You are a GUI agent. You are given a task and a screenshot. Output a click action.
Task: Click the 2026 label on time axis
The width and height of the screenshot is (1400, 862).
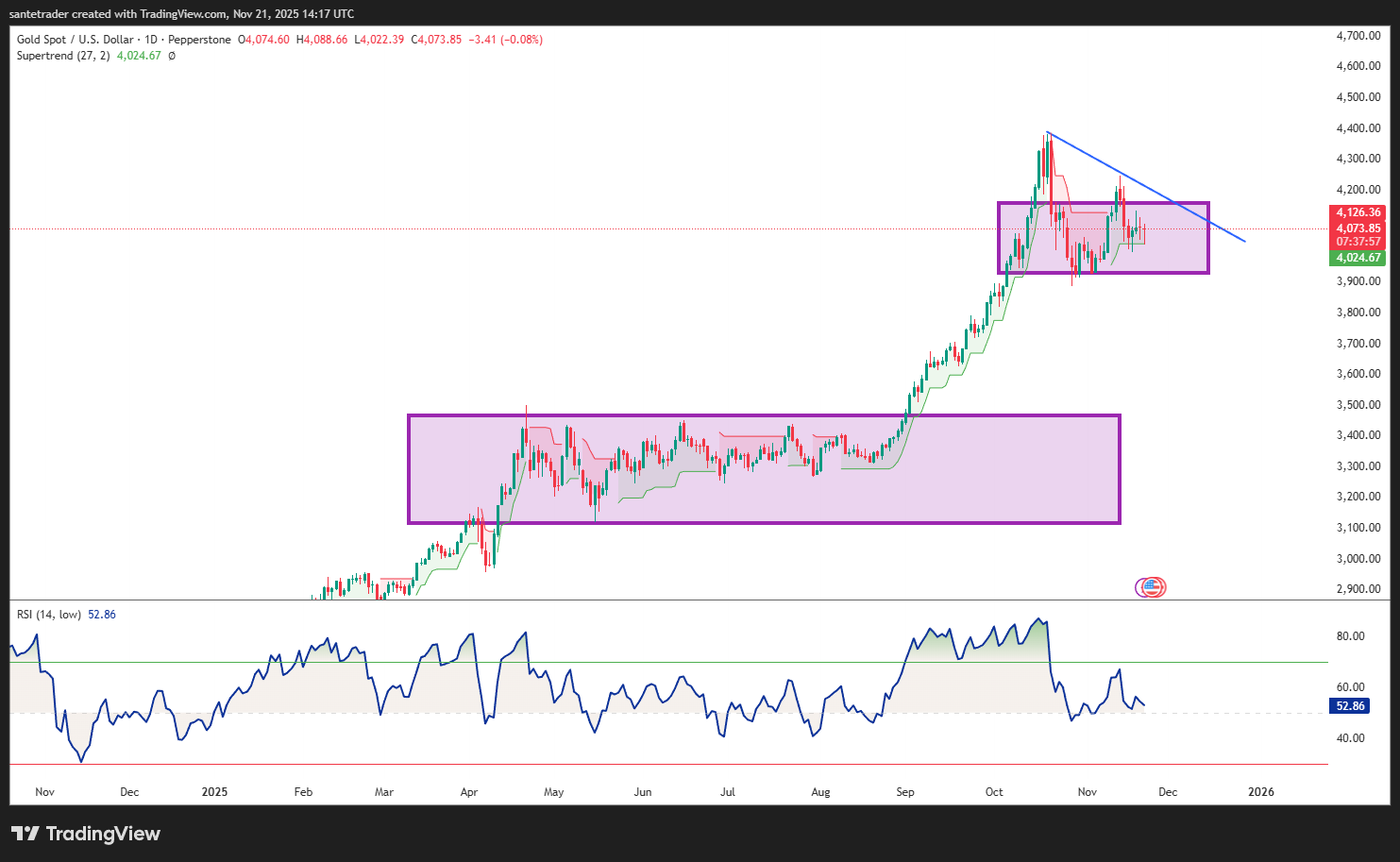[1260, 792]
